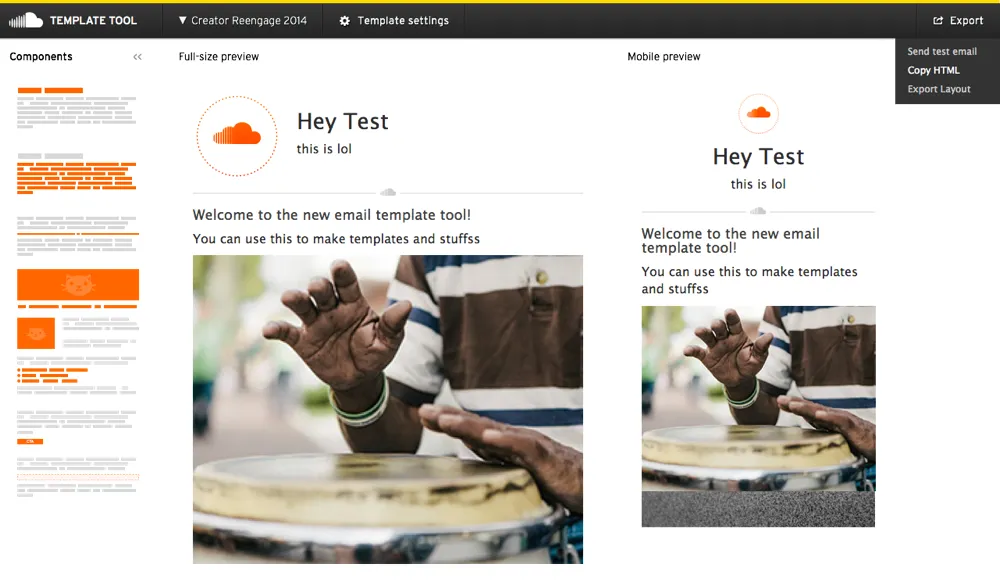The image size is (1000, 586).
Task: Click the Template settings gear icon
Action: coord(345,21)
